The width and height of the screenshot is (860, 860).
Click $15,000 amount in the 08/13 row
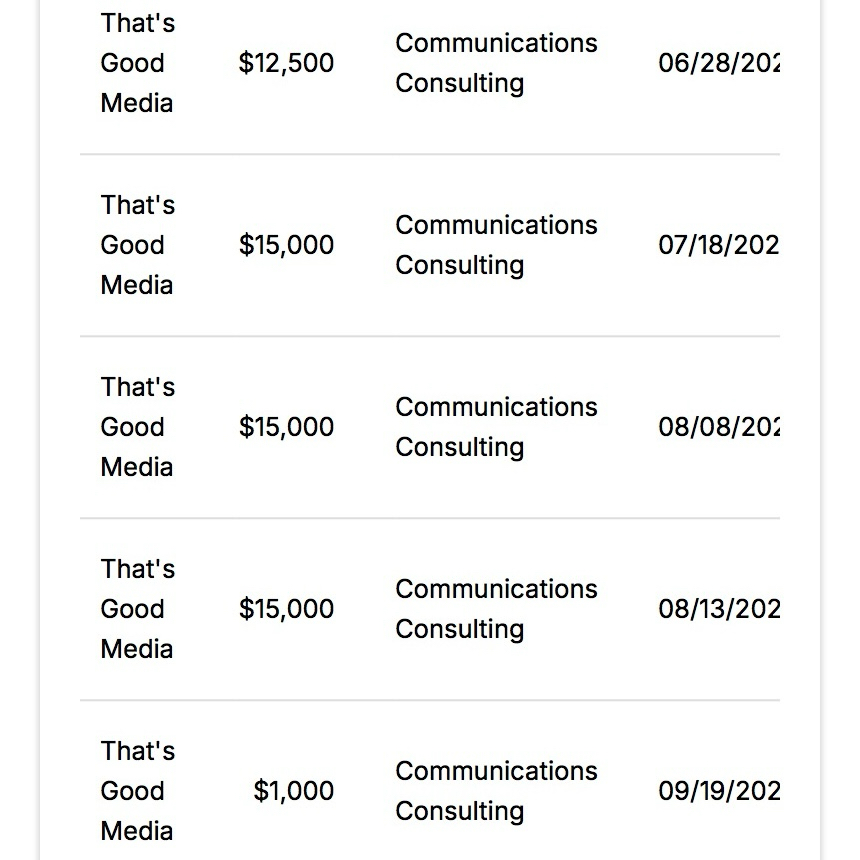point(286,609)
